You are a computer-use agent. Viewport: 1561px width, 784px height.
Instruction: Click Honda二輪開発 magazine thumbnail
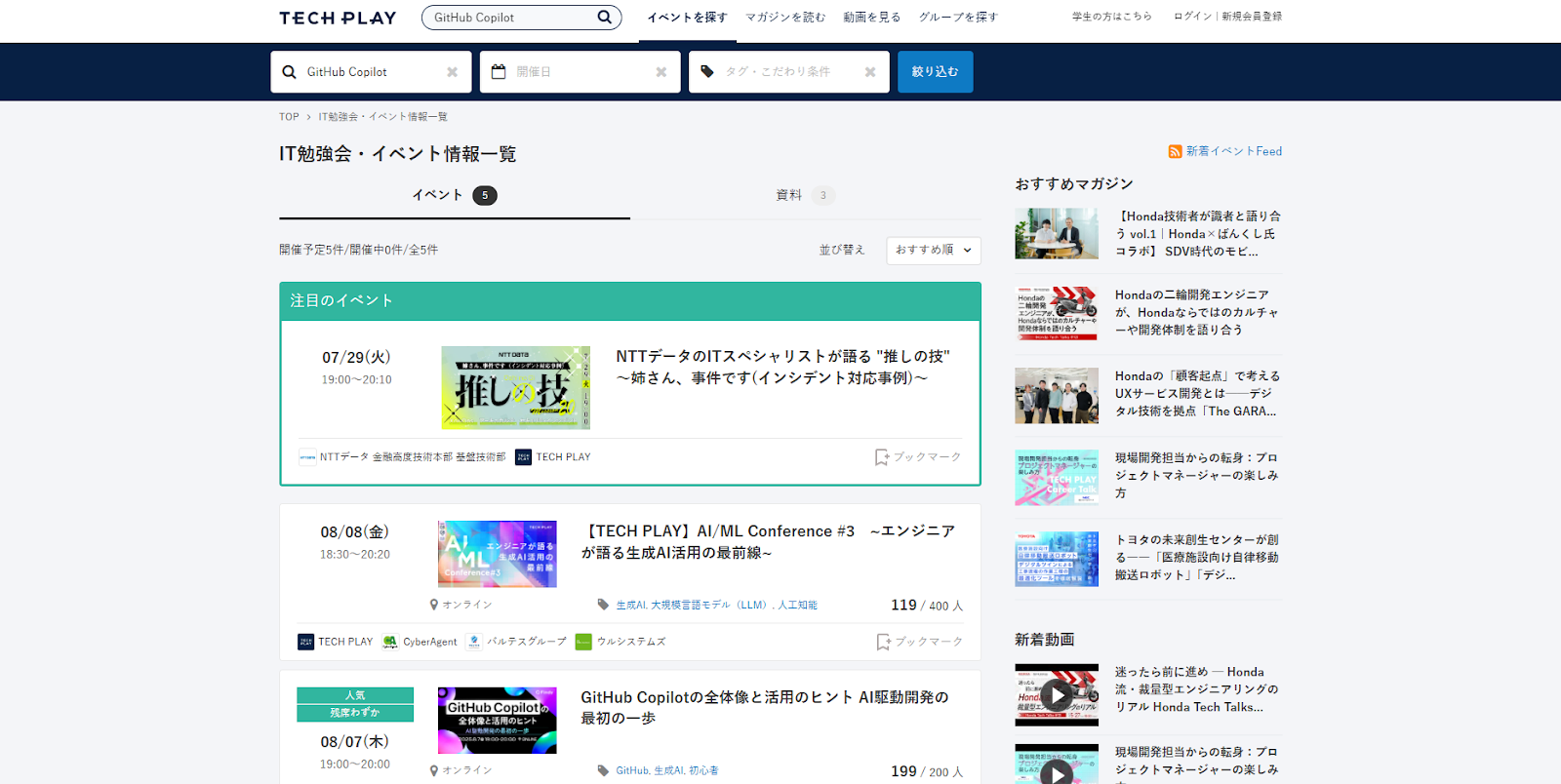[1057, 313]
